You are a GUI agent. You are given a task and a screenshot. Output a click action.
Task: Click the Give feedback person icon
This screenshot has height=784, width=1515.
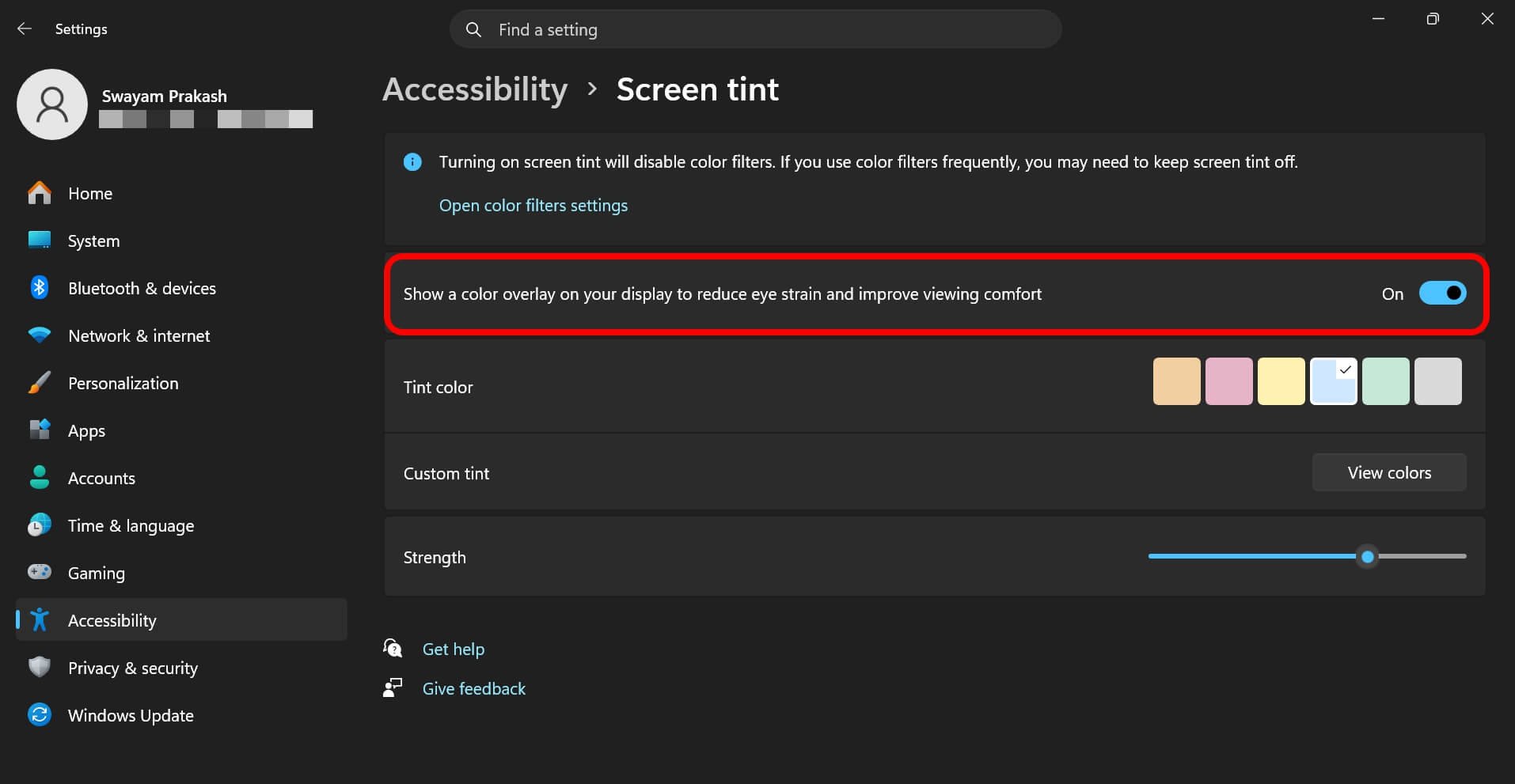(x=393, y=688)
